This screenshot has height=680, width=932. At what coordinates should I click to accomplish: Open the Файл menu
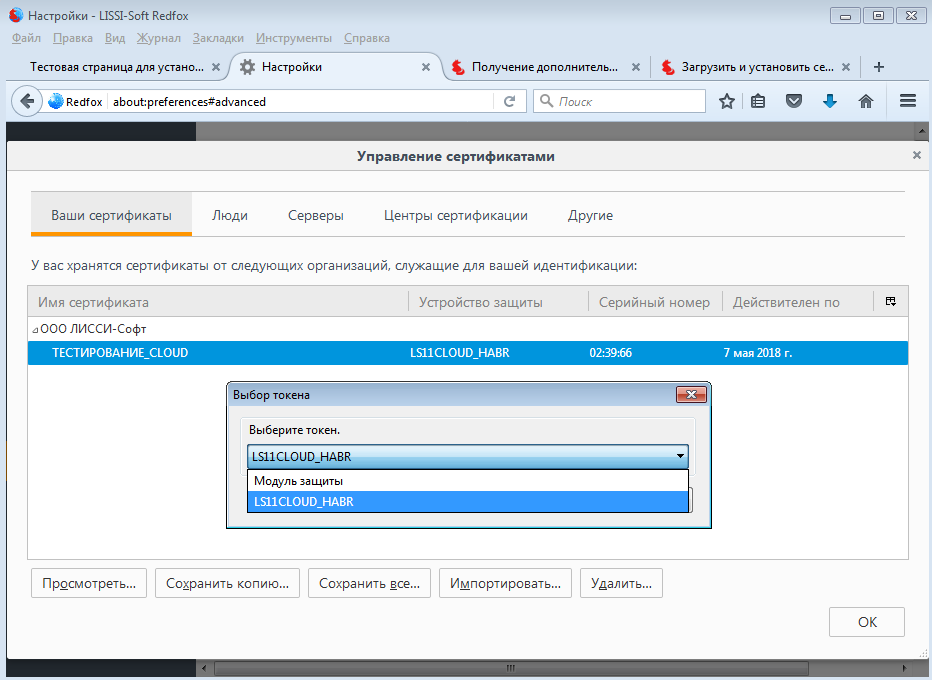26,38
